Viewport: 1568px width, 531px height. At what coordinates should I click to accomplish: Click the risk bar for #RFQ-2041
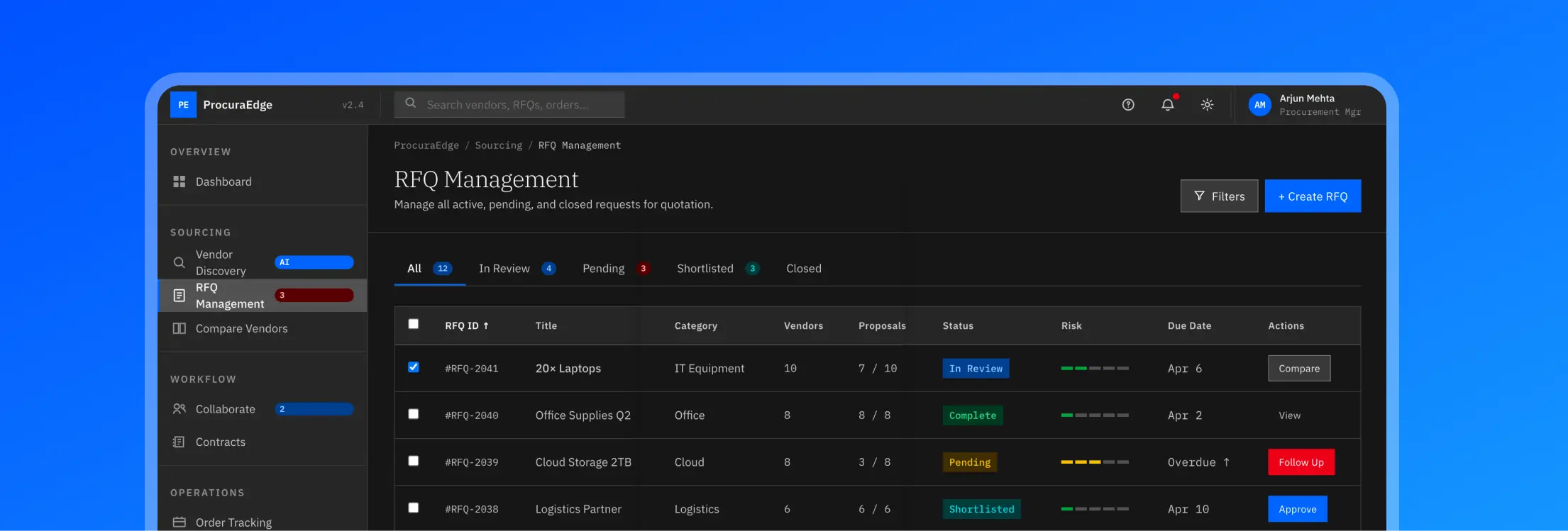[1095, 369]
